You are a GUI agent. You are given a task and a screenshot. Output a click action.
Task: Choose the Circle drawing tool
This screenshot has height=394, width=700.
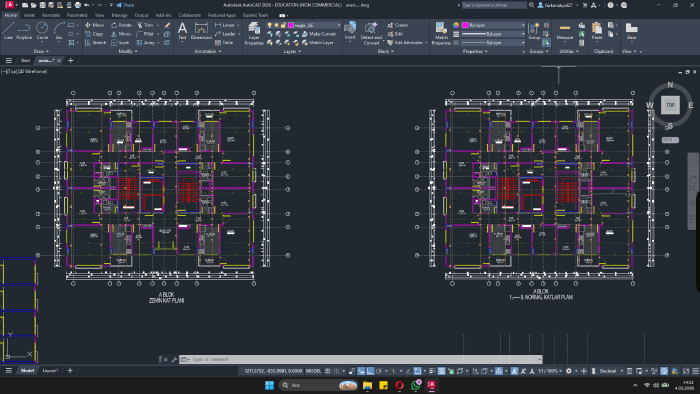42,31
